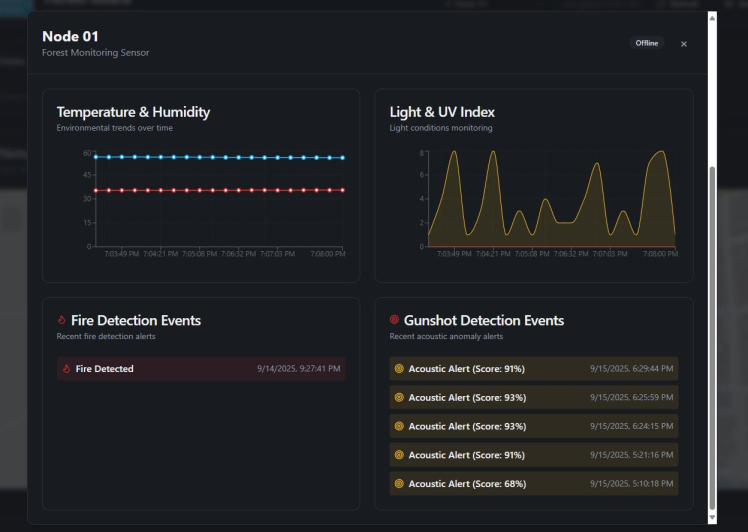This screenshot has height=532, width=748.
Task: Click the flame icon beside Fire Detection Events
Action: point(62,321)
